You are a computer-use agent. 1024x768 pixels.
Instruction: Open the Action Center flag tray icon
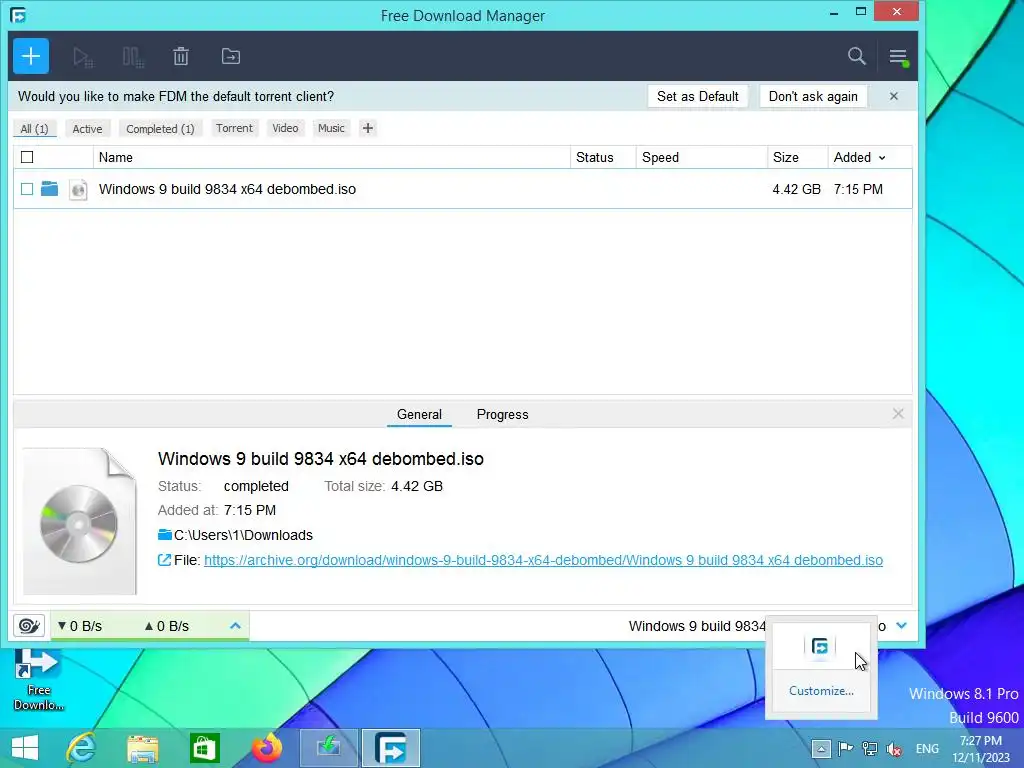click(x=846, y=749)
